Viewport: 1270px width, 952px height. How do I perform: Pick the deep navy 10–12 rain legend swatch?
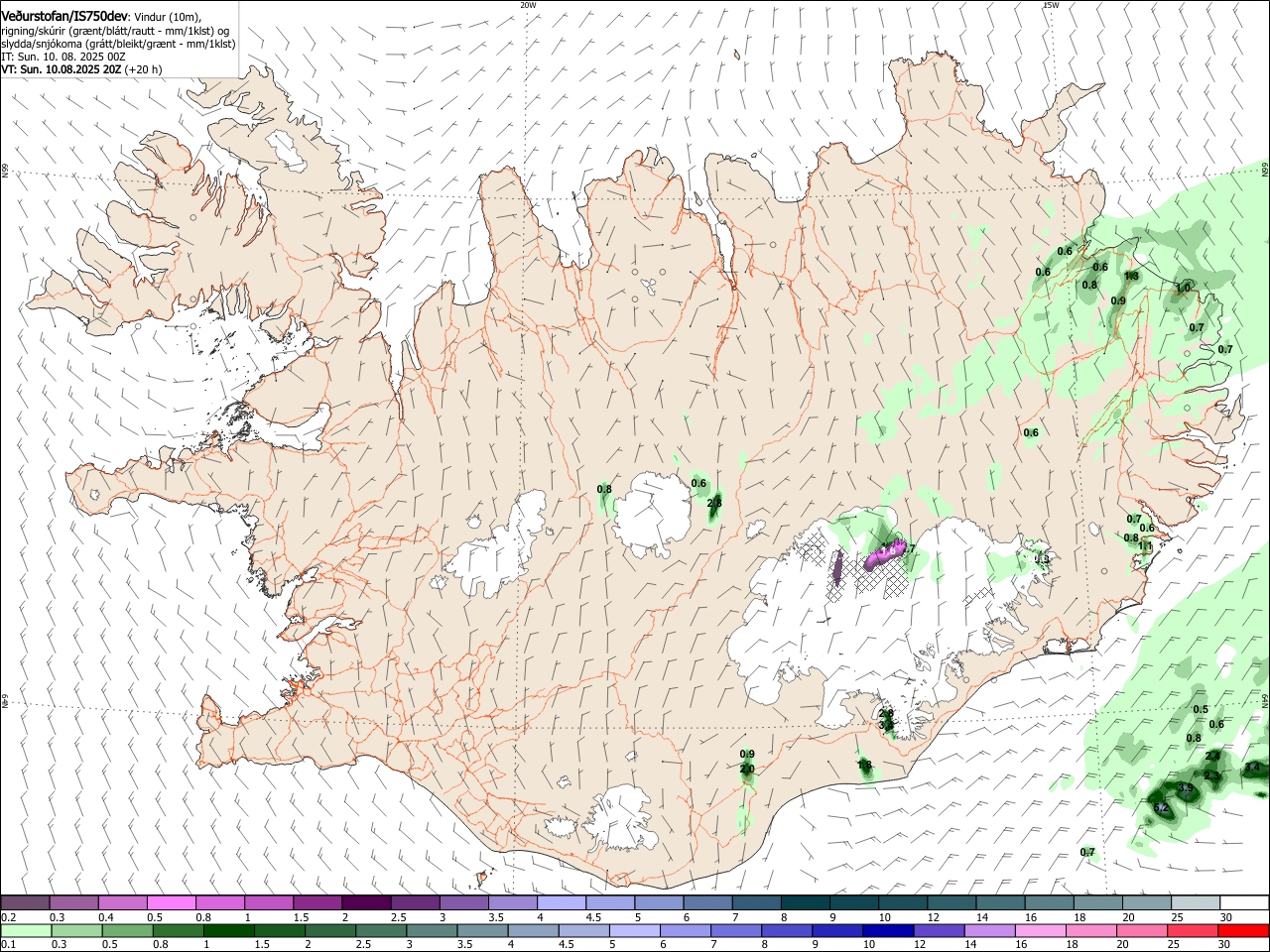(x=890, y=930)
